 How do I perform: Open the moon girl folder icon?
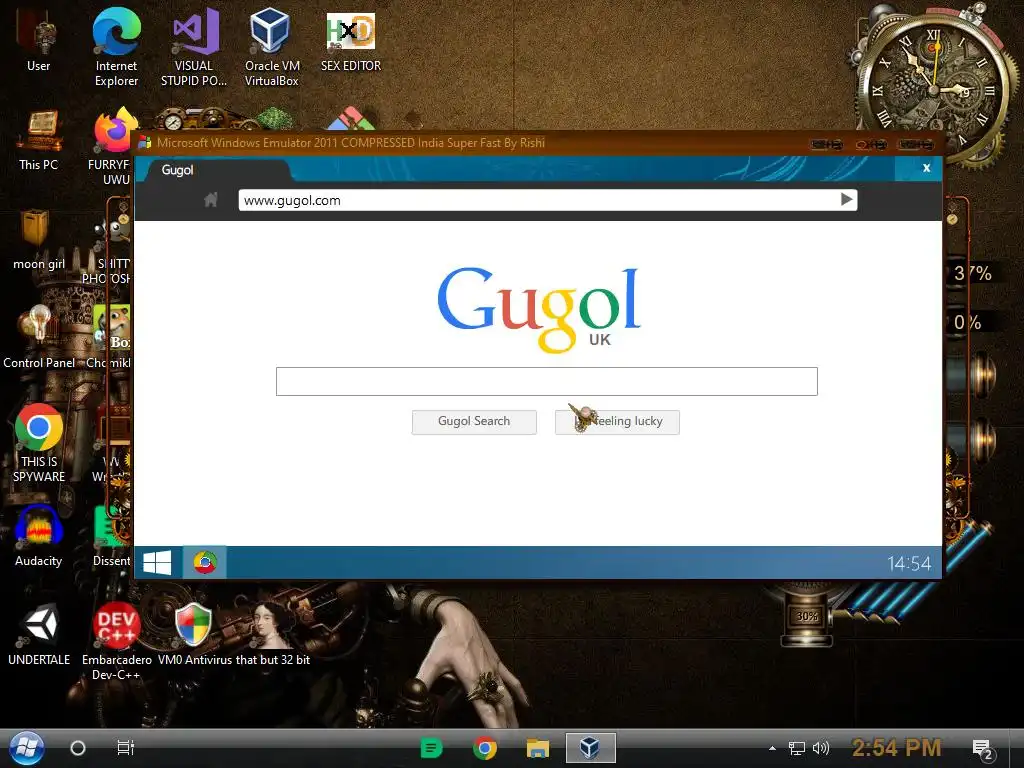(x=38, y=238)
